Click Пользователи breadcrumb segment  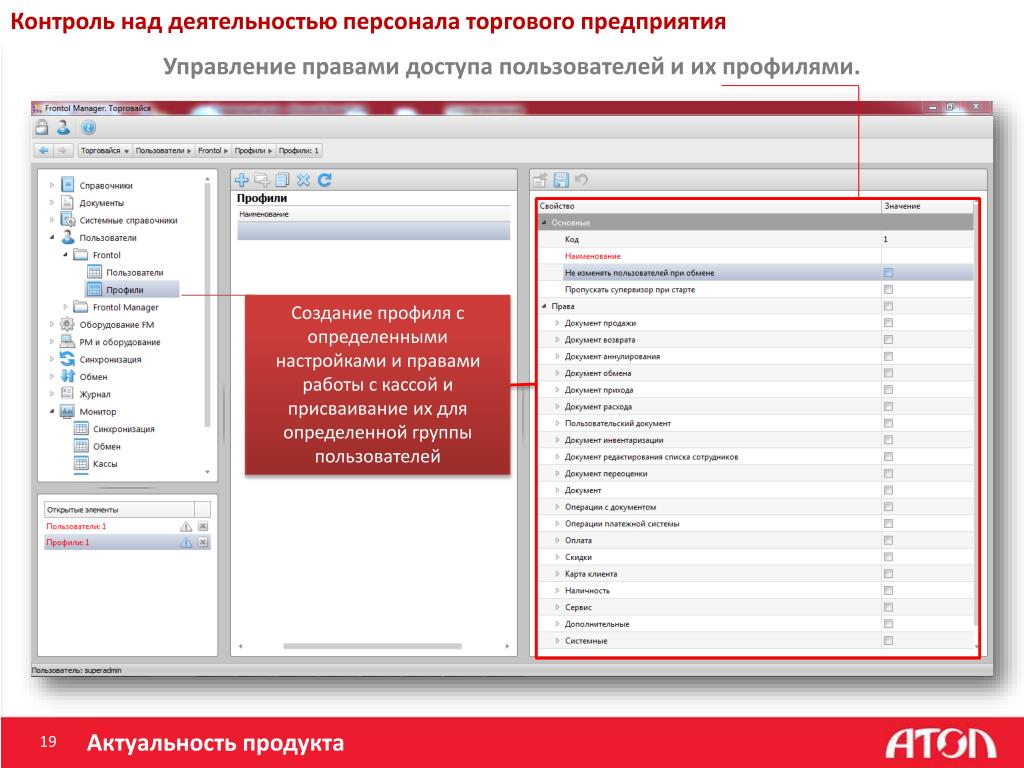click(163, 150)
